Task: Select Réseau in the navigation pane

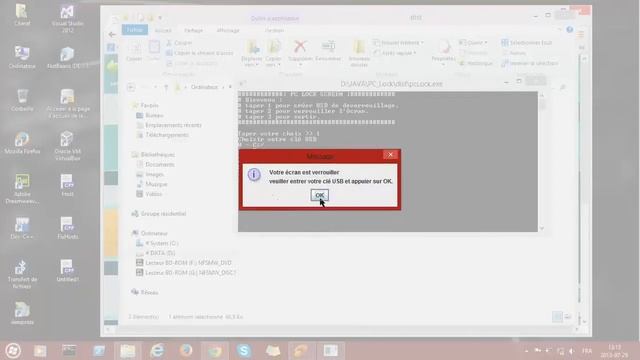Action: coord(144,292)
